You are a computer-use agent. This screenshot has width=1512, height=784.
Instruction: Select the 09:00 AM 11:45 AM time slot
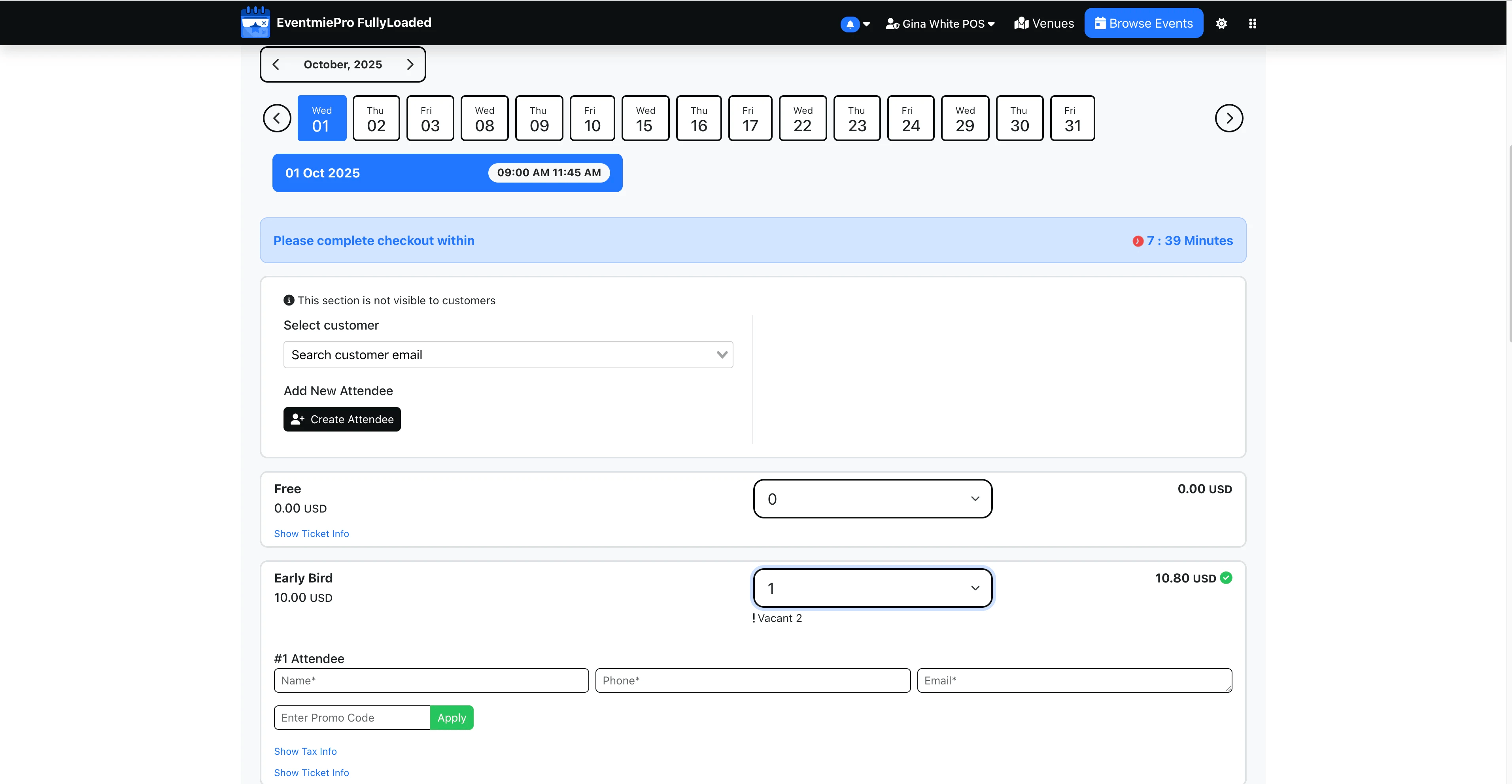coord(548,172)
